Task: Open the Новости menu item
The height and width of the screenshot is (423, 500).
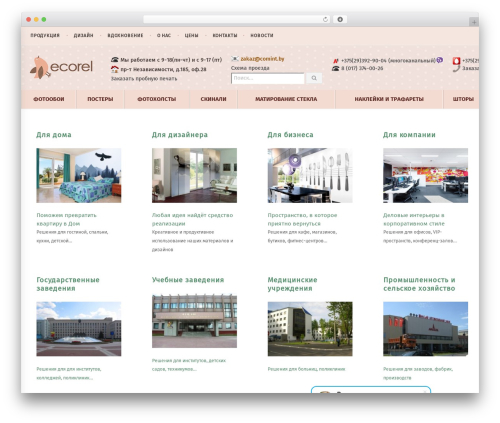Action: point(262,35)
